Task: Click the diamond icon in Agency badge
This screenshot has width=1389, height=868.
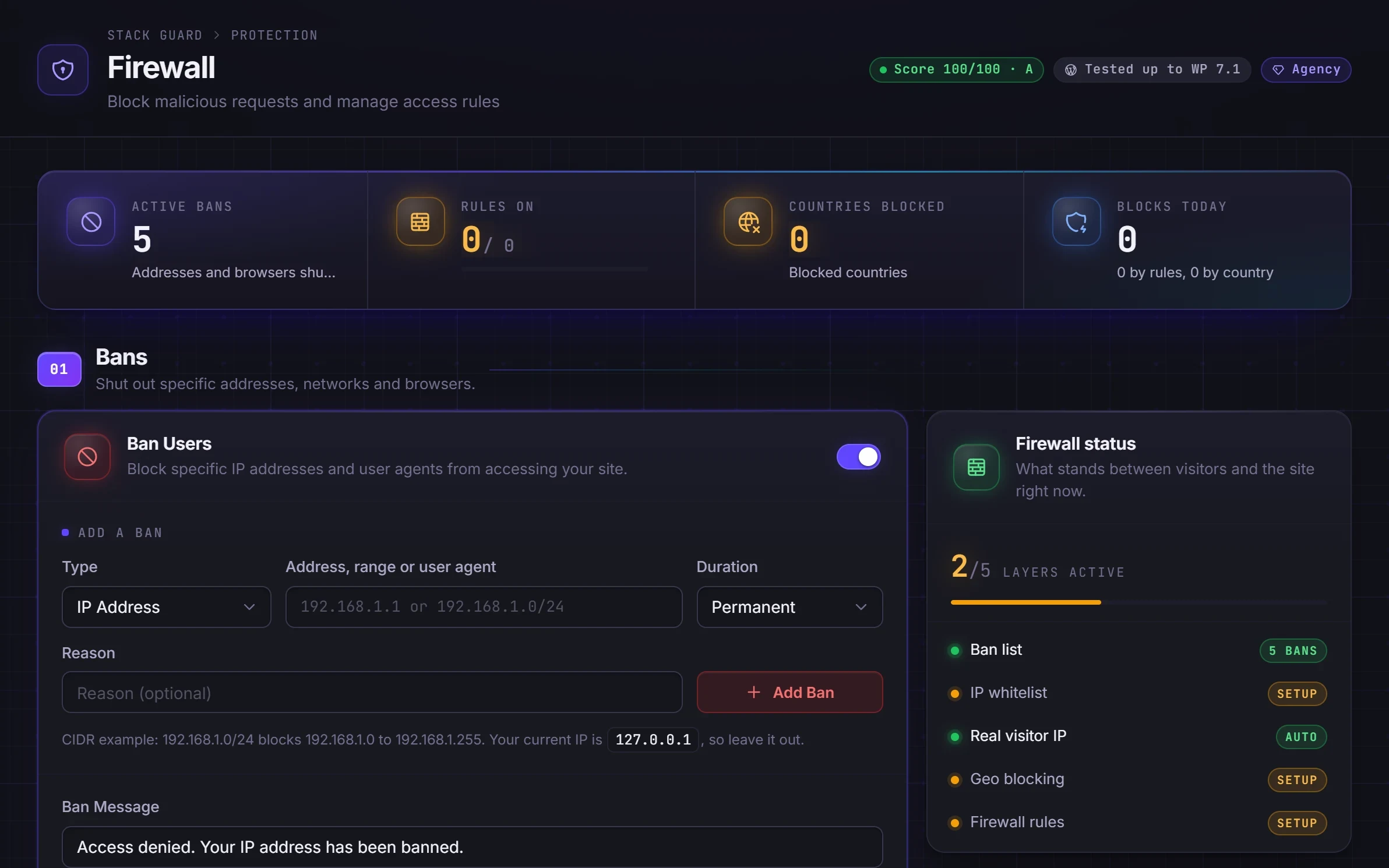Action: (1278, 70)
